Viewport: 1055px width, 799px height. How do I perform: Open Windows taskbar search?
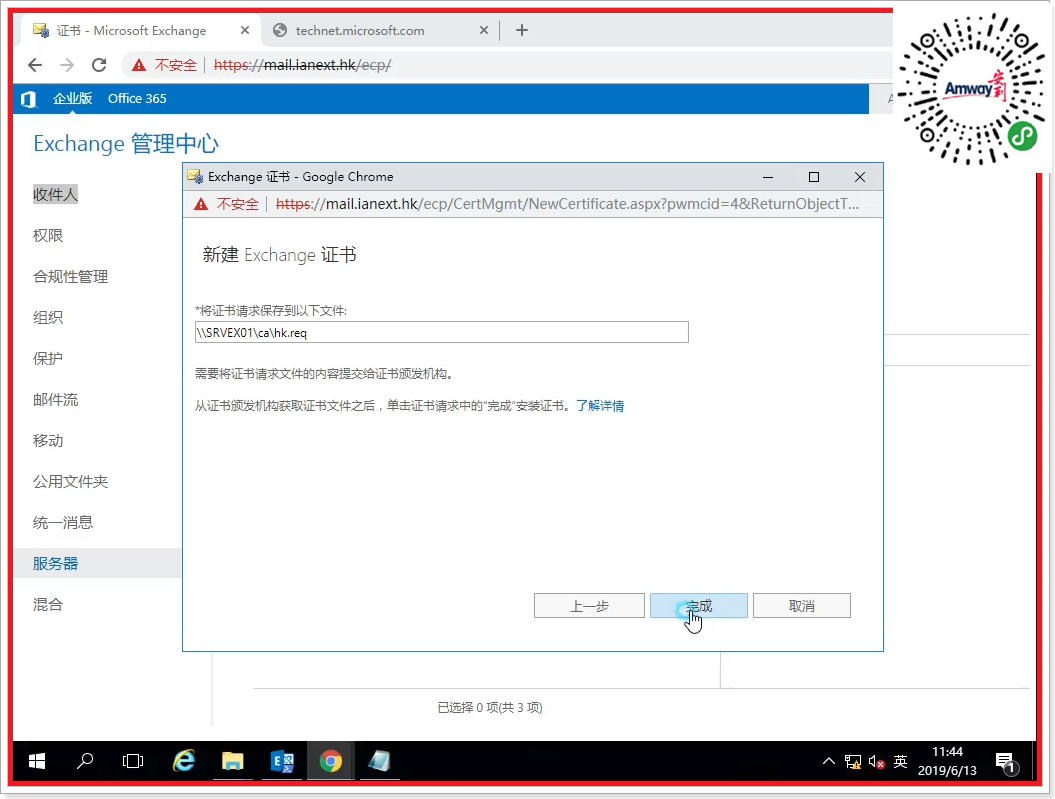click(85, 761)
